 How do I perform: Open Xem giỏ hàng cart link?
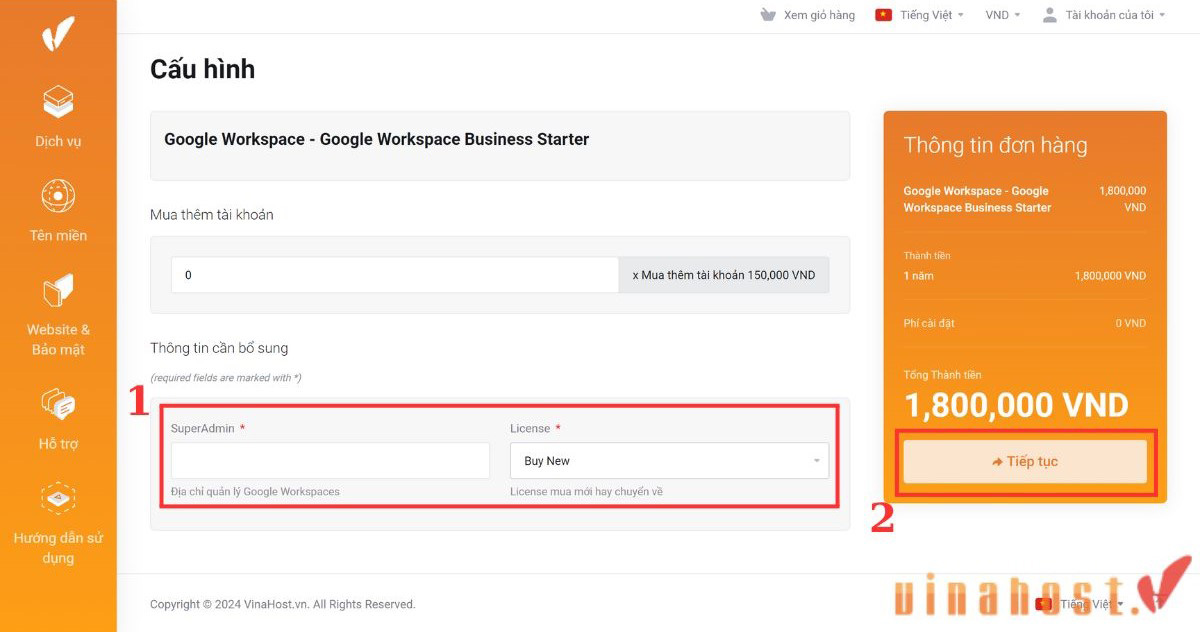(819, 15)
